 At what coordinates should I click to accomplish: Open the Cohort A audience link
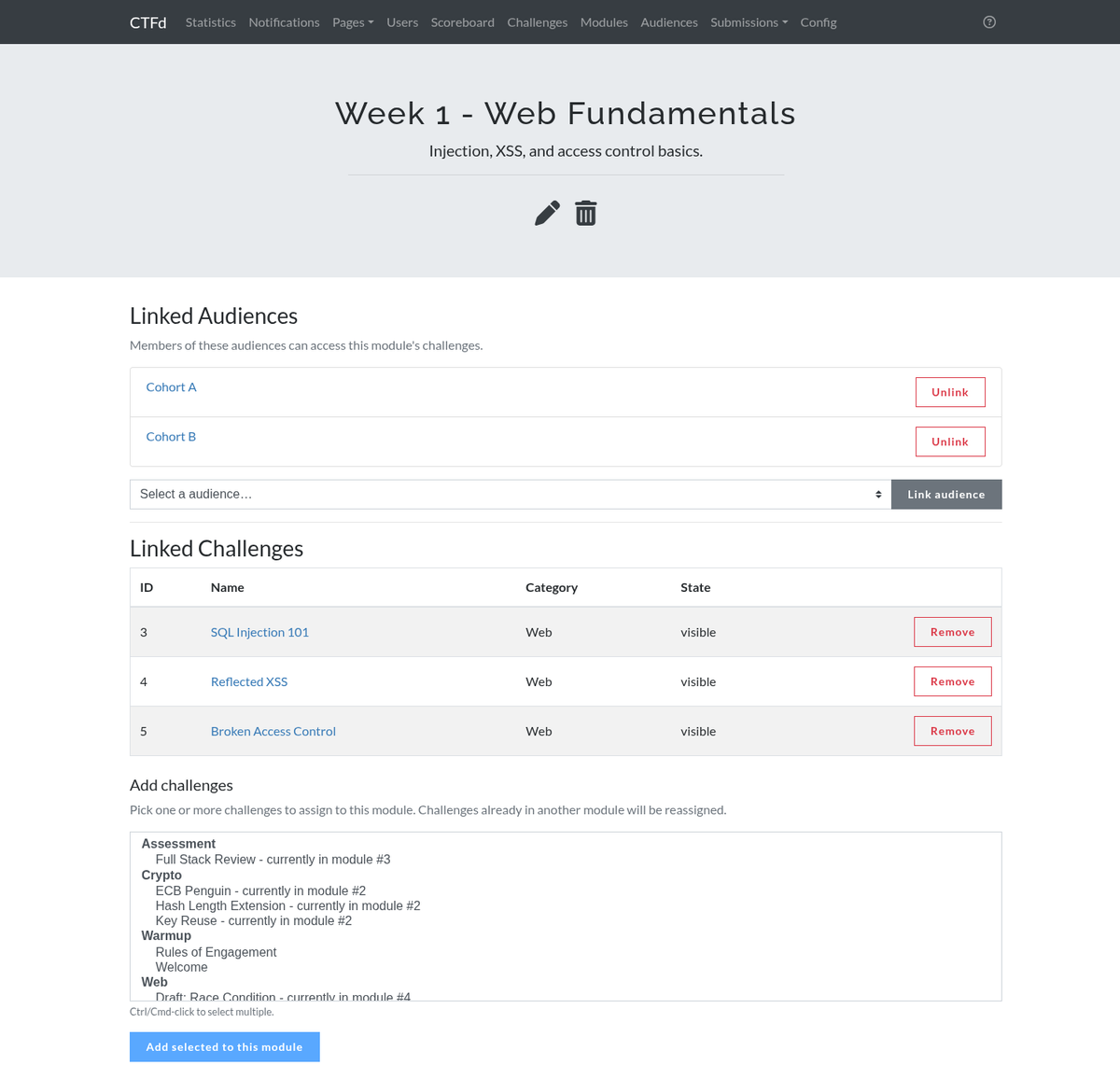(x=171, y=387)
